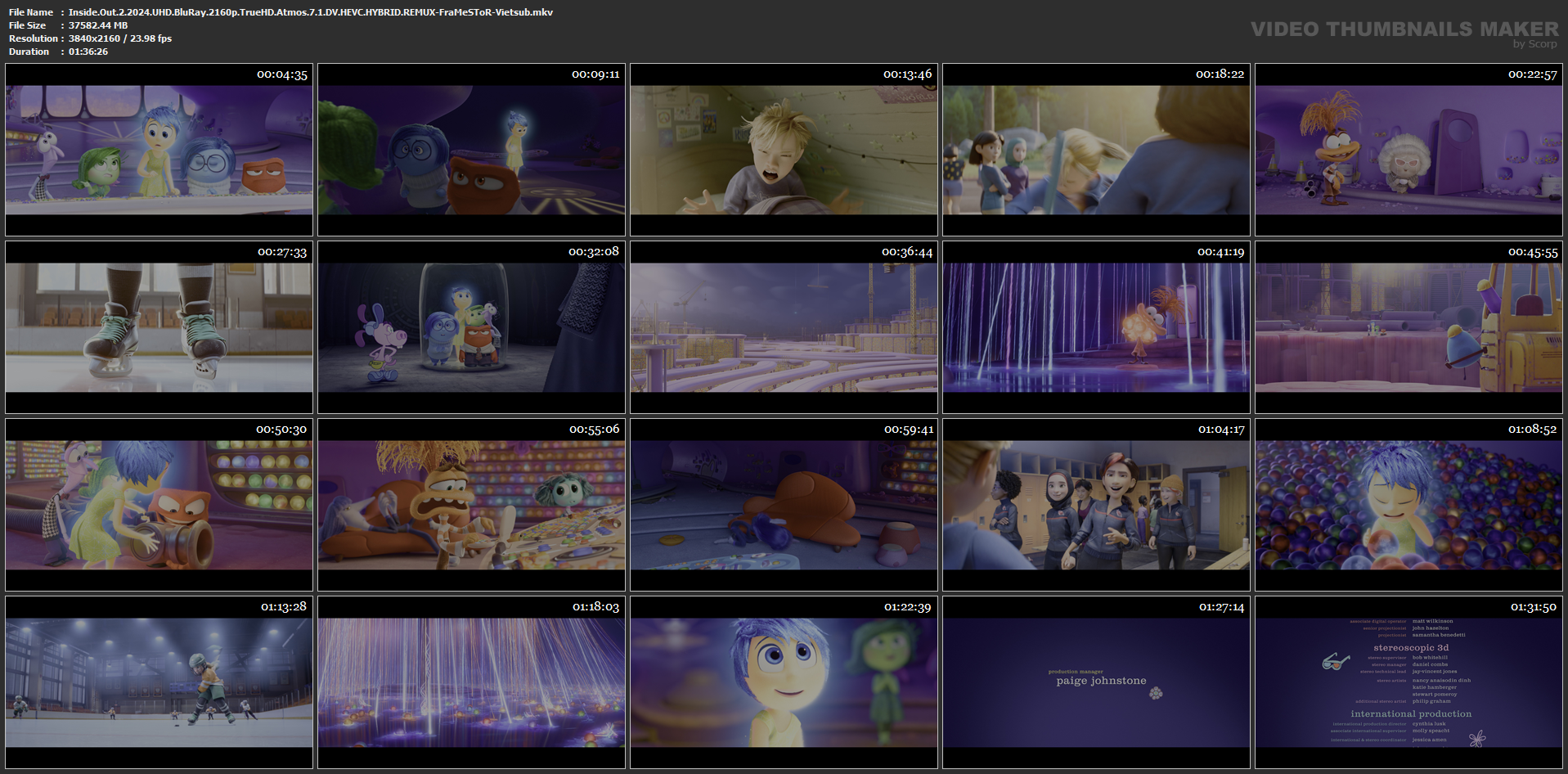Click the 00:04:35 timestamp label
This screenshot has width=1568, height=774.
coord(282,74)
